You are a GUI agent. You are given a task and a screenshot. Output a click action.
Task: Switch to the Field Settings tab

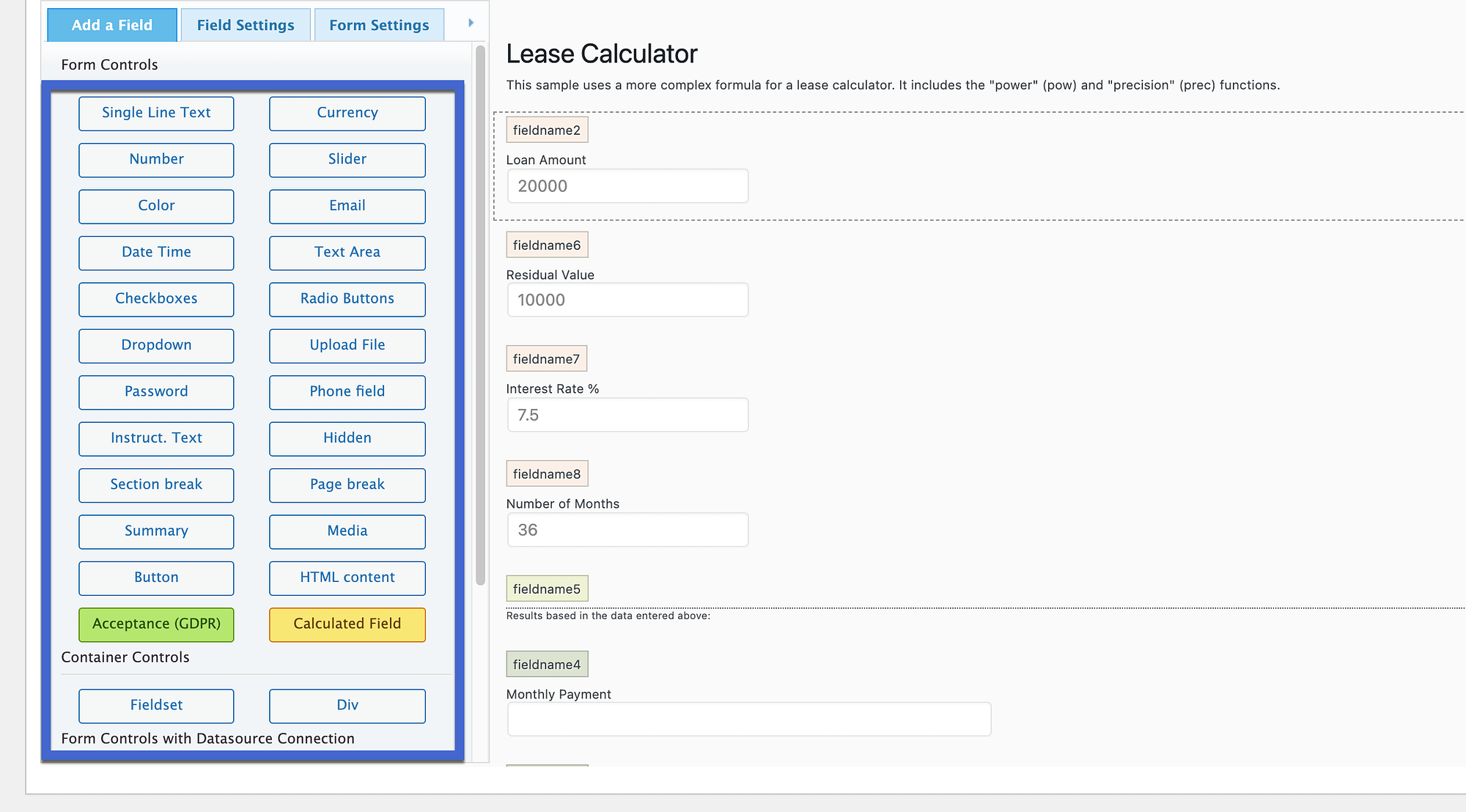pos(245,24)
